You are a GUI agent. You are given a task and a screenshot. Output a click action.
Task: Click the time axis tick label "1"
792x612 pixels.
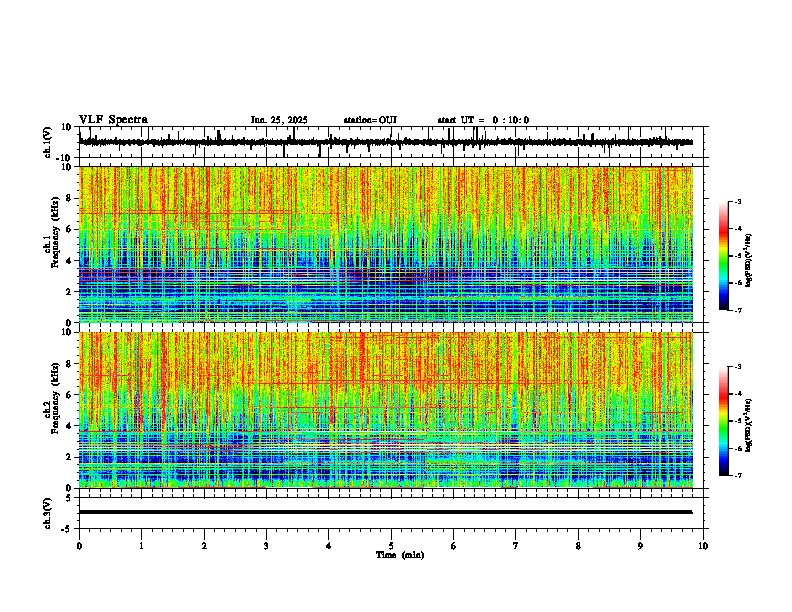pyautogui.click(x=141, y=546)
